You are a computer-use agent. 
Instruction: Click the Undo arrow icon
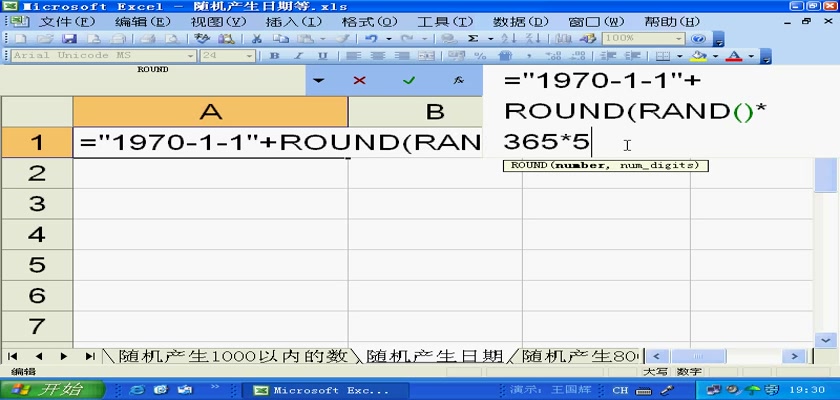pos(371,38)
